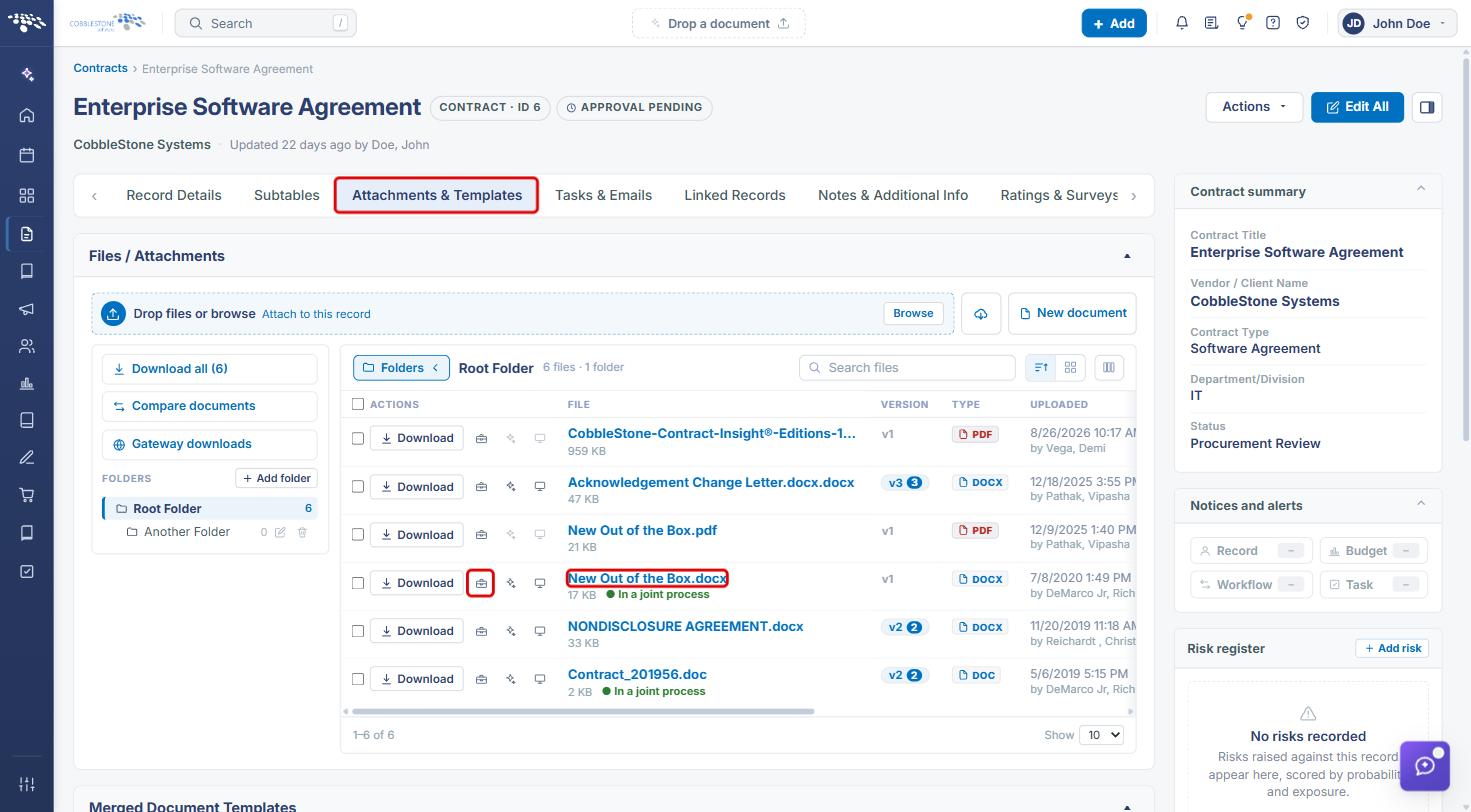This screenshot has height=812, width=1471.
Task: Switch file list to grid view
Action: (1070, 368)
